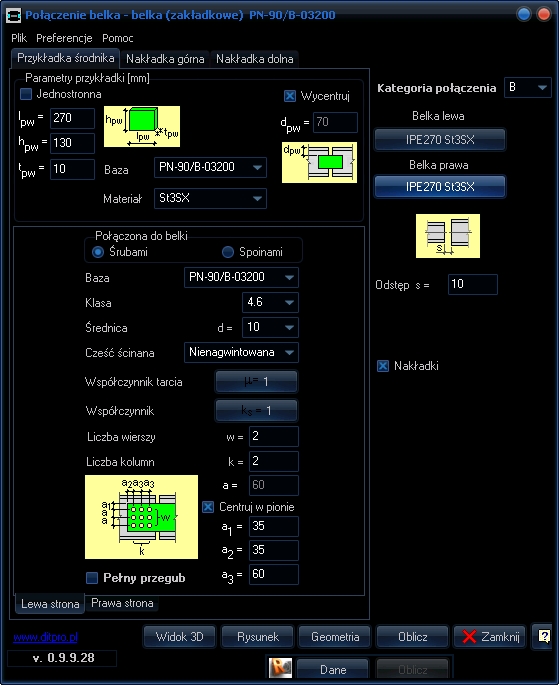
Task: Switch to the Nakładka górna tab
Action: (x=165, y=59)
